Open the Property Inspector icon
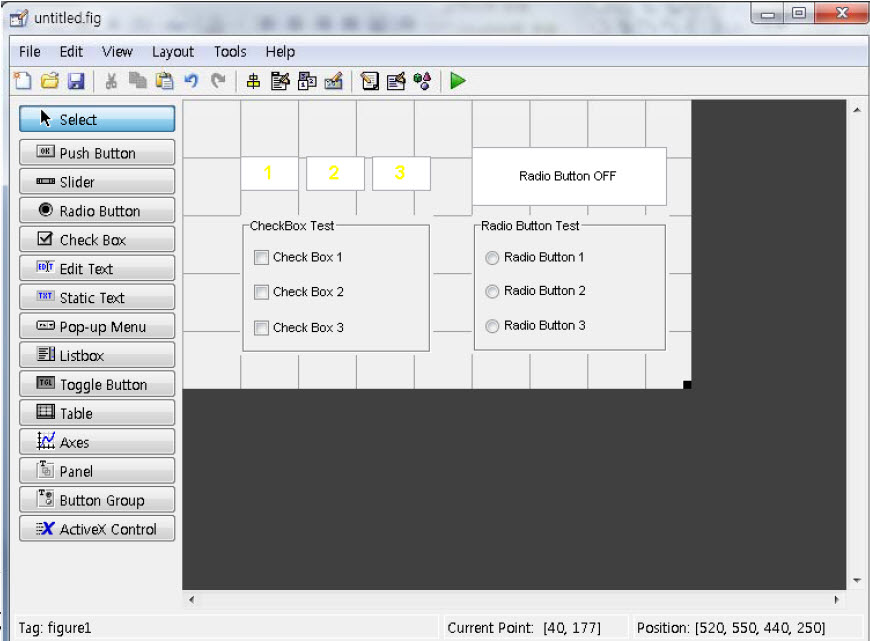Screen dimensions: 870x641 396,81
